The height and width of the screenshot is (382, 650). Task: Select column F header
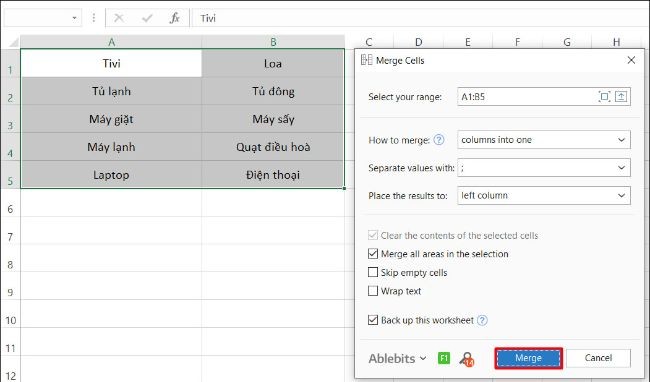(517, 42)
